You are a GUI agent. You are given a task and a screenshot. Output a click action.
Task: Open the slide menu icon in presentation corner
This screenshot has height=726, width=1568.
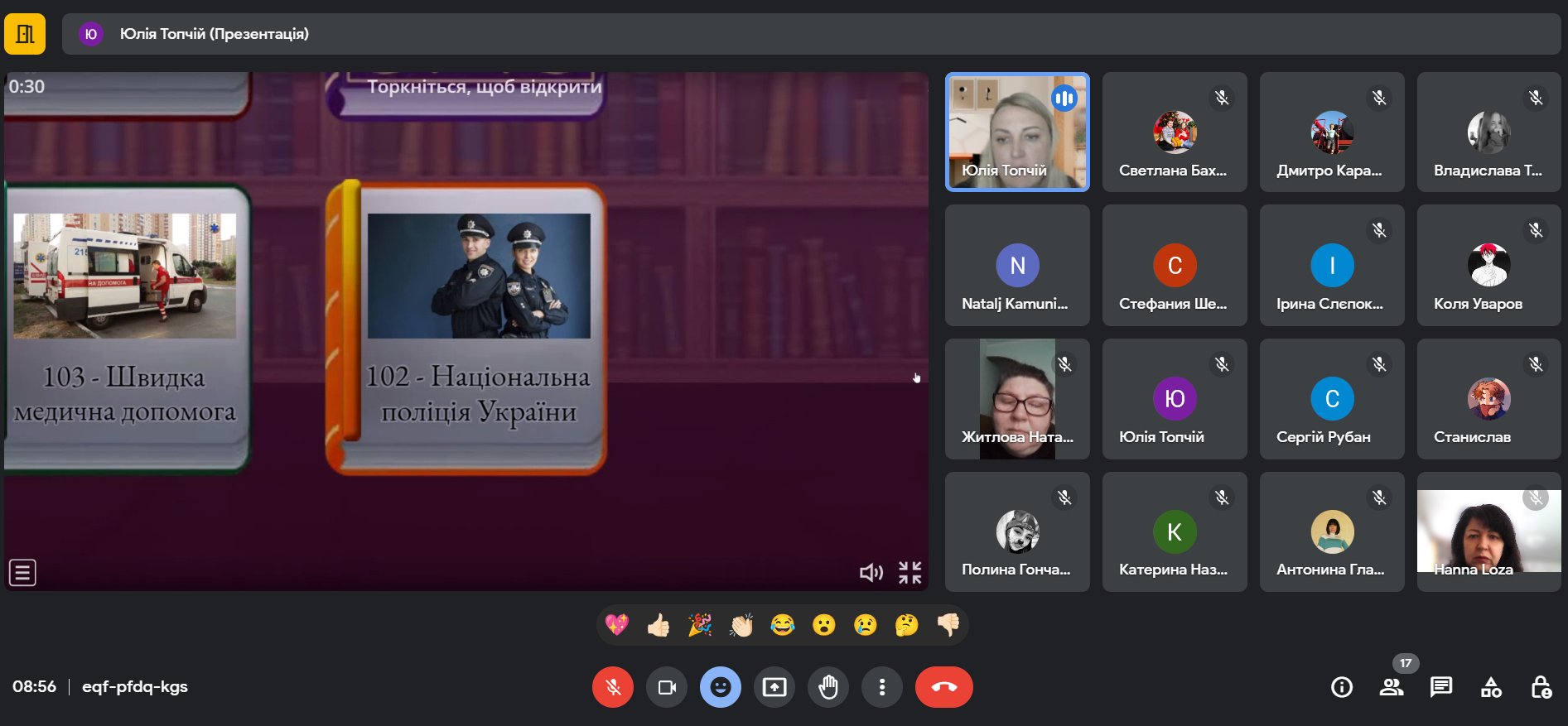pyautogui.click(x=22, y=572)
